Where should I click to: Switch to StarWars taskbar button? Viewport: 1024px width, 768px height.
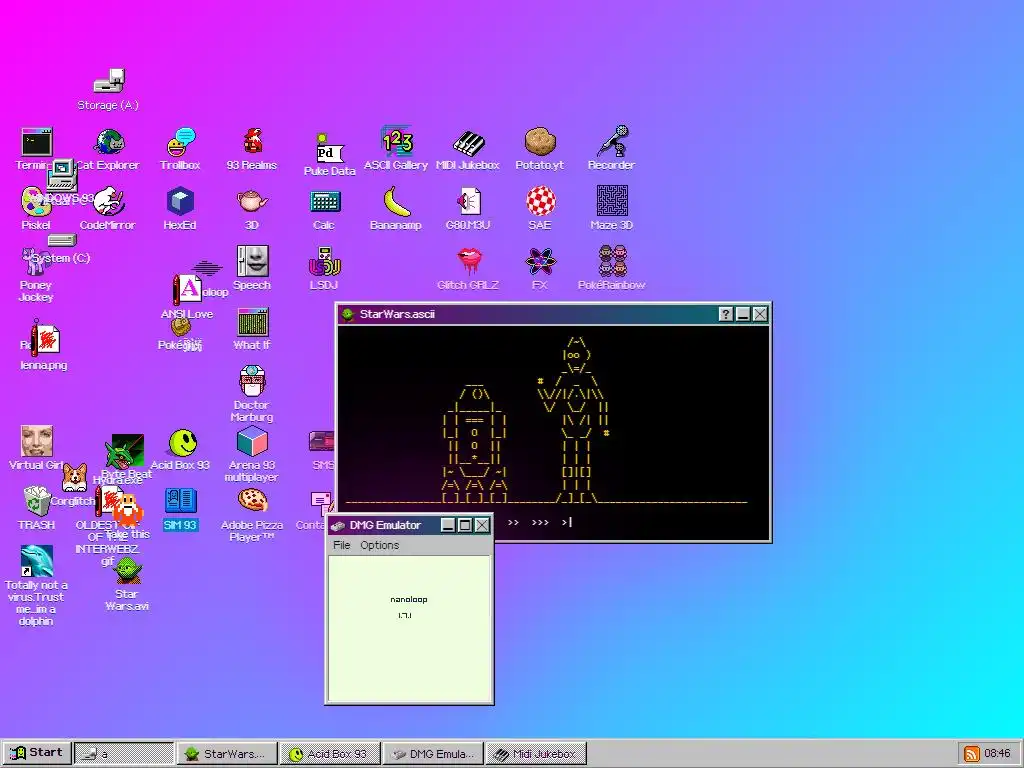tap(227, 754)
